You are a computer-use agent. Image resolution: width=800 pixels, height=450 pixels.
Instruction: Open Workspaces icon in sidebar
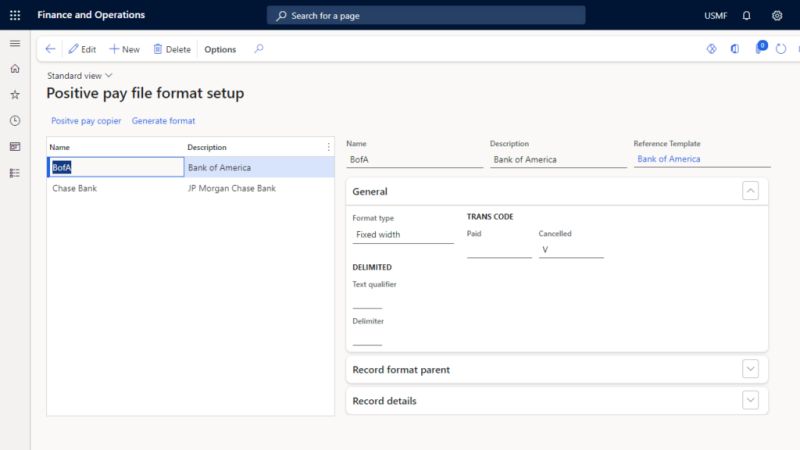[x=15, y=146]
